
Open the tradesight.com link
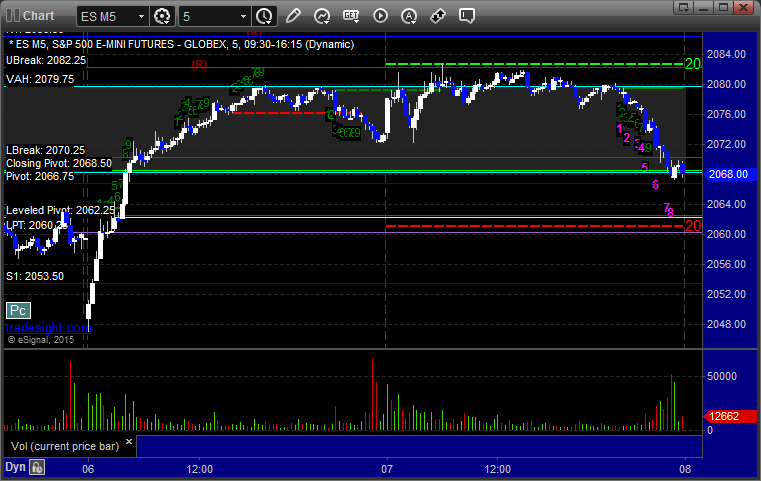(x=48, y=328)
